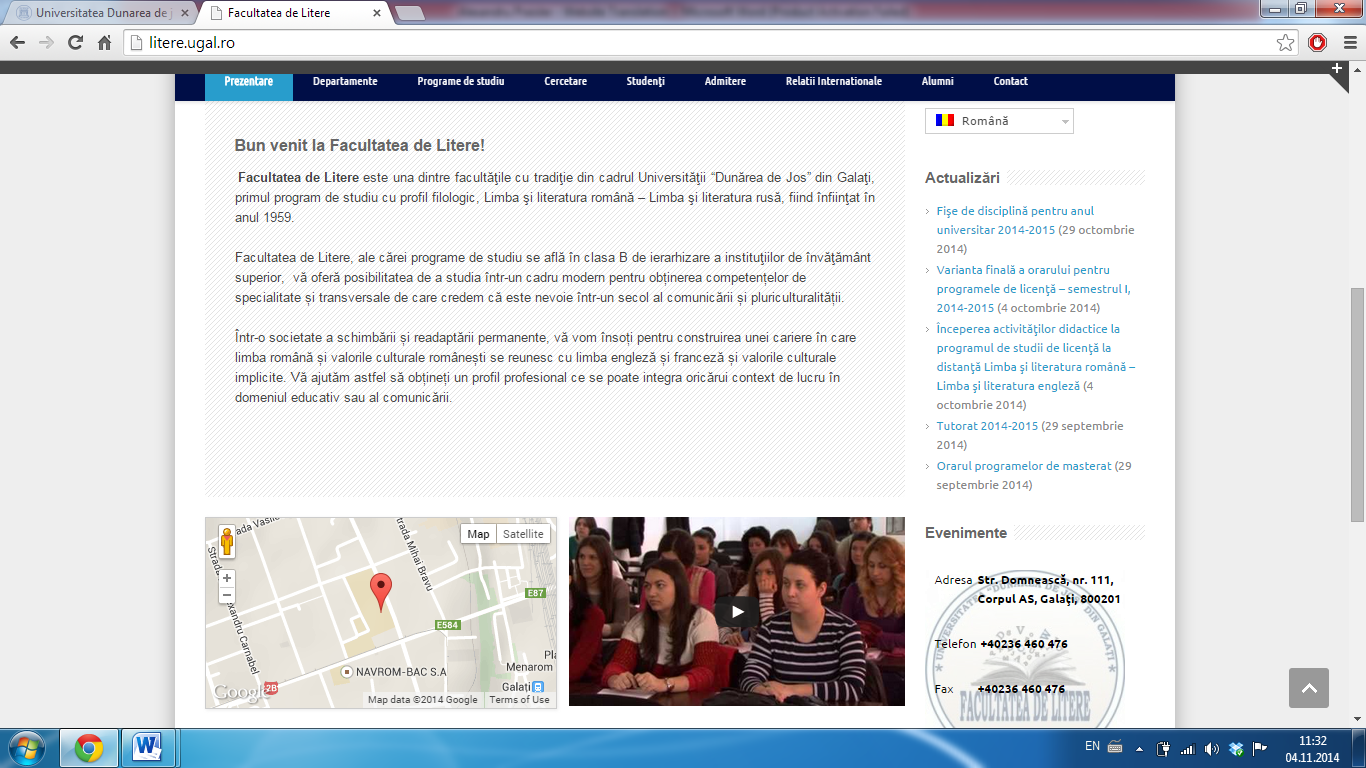Click NAVROM-BAC S.A label on map
Screen dimensions: 1366x768
(x=401, y=672)
